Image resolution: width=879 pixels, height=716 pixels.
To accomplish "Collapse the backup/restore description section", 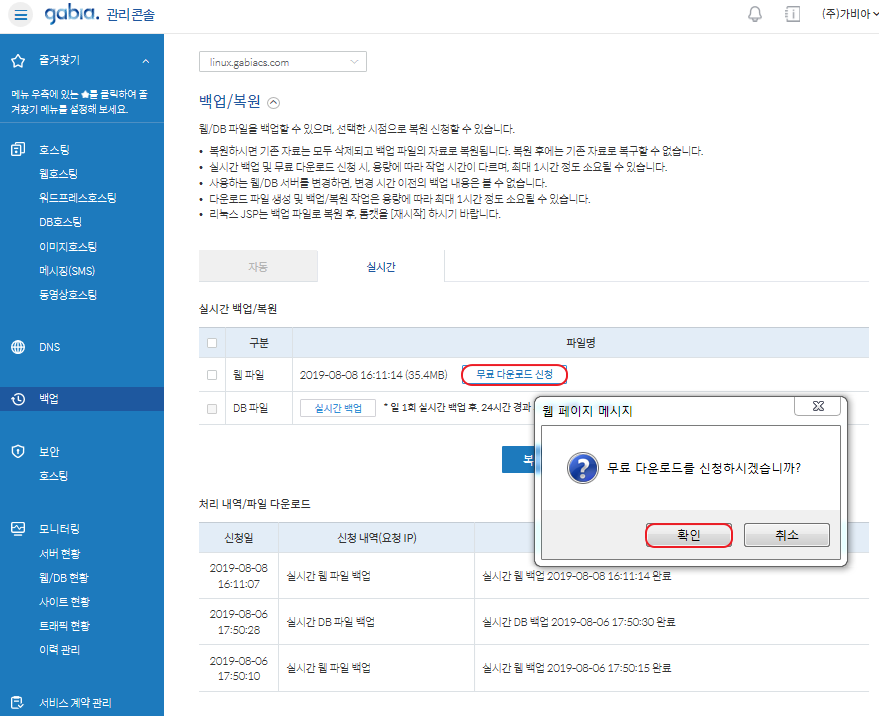I will pyautogui.click(x=275, y=102).
